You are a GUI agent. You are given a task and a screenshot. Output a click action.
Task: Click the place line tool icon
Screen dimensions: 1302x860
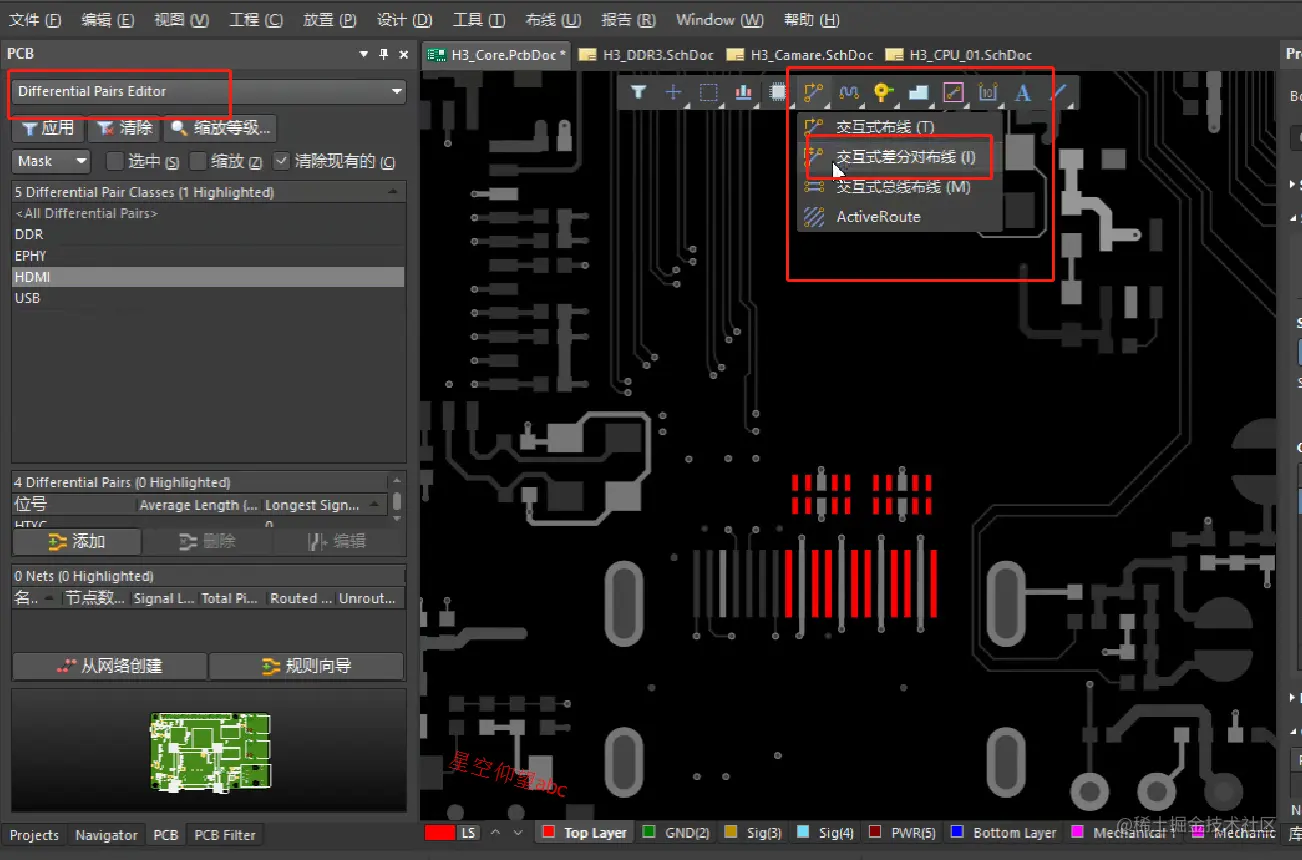[1059, 92]
